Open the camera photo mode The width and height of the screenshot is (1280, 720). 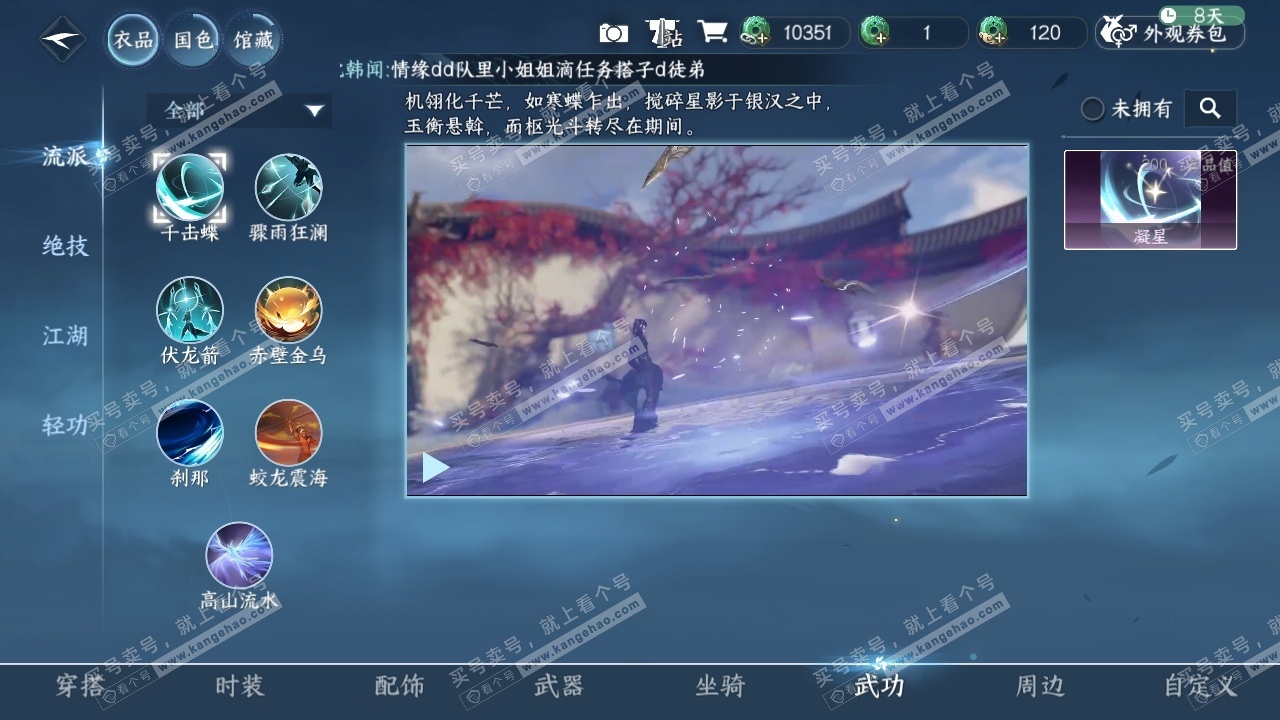pyautogui.click(x=613, y=33)
